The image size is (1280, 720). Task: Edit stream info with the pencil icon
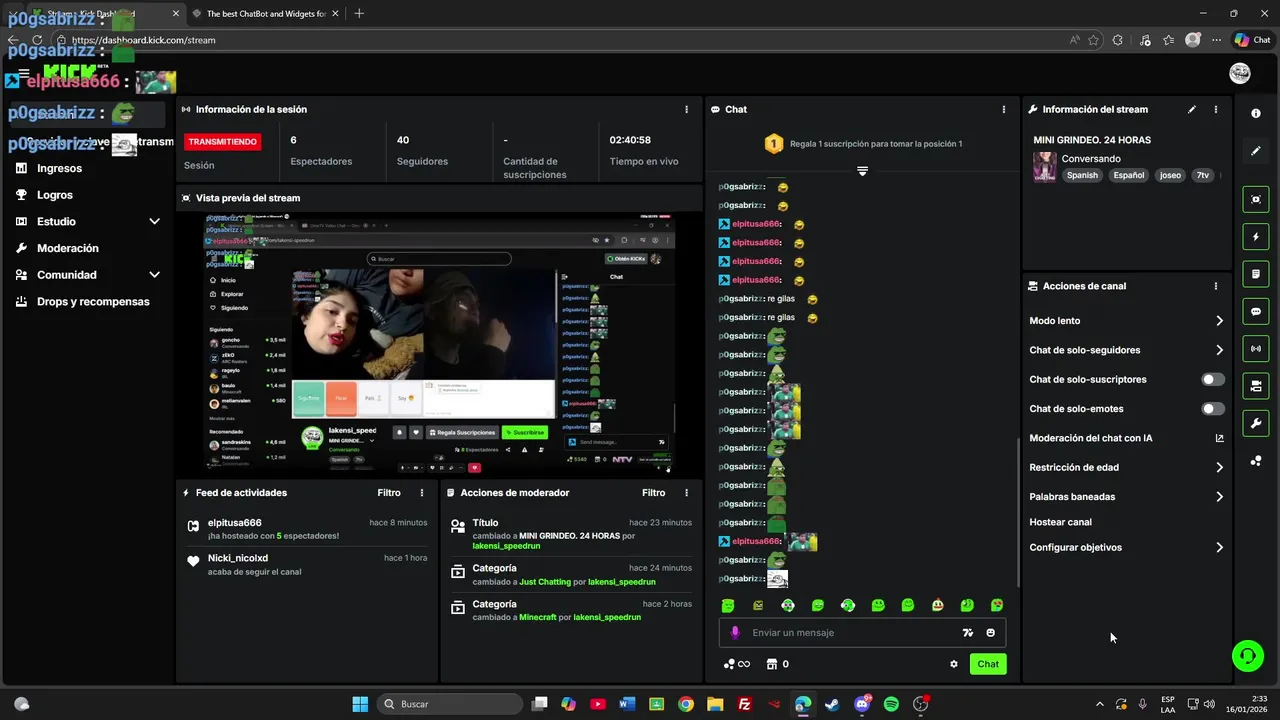coord(1192,109)
